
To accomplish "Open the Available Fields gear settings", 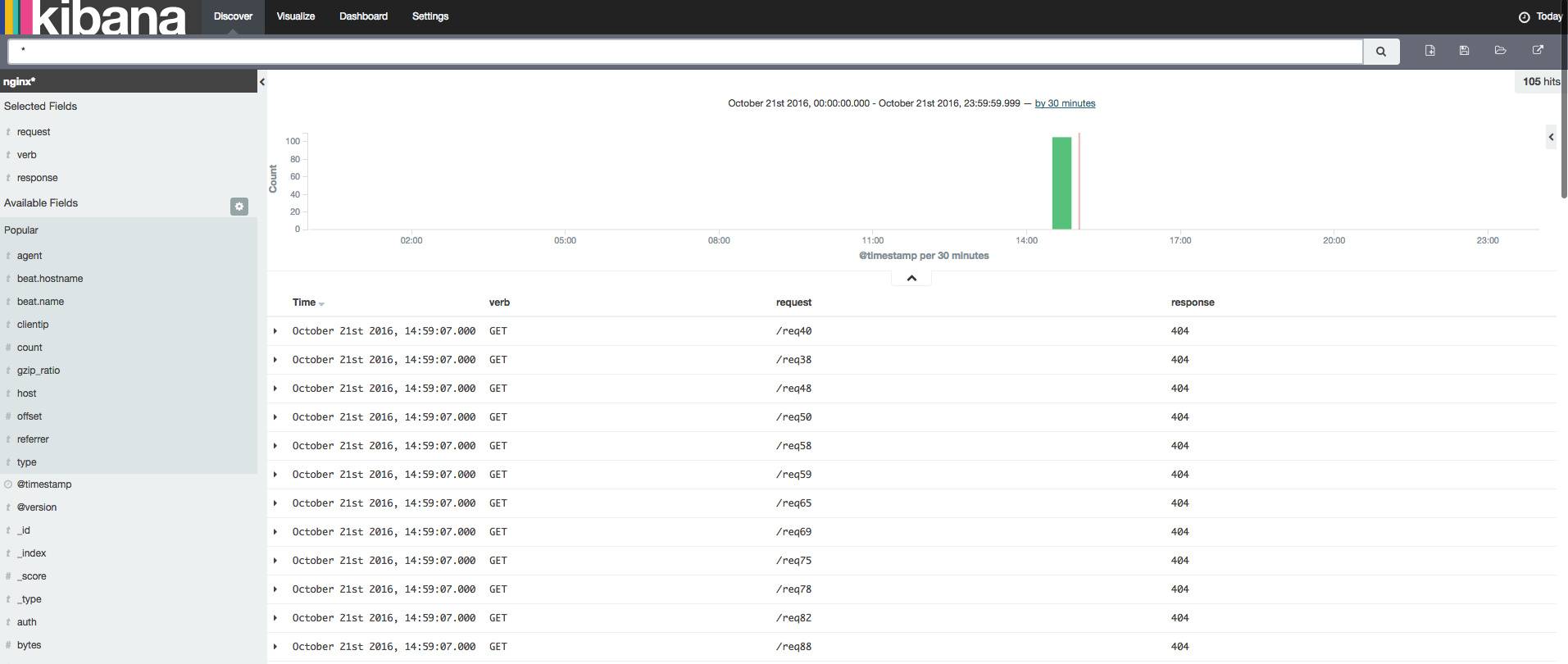I will click(x=239, y=207).
